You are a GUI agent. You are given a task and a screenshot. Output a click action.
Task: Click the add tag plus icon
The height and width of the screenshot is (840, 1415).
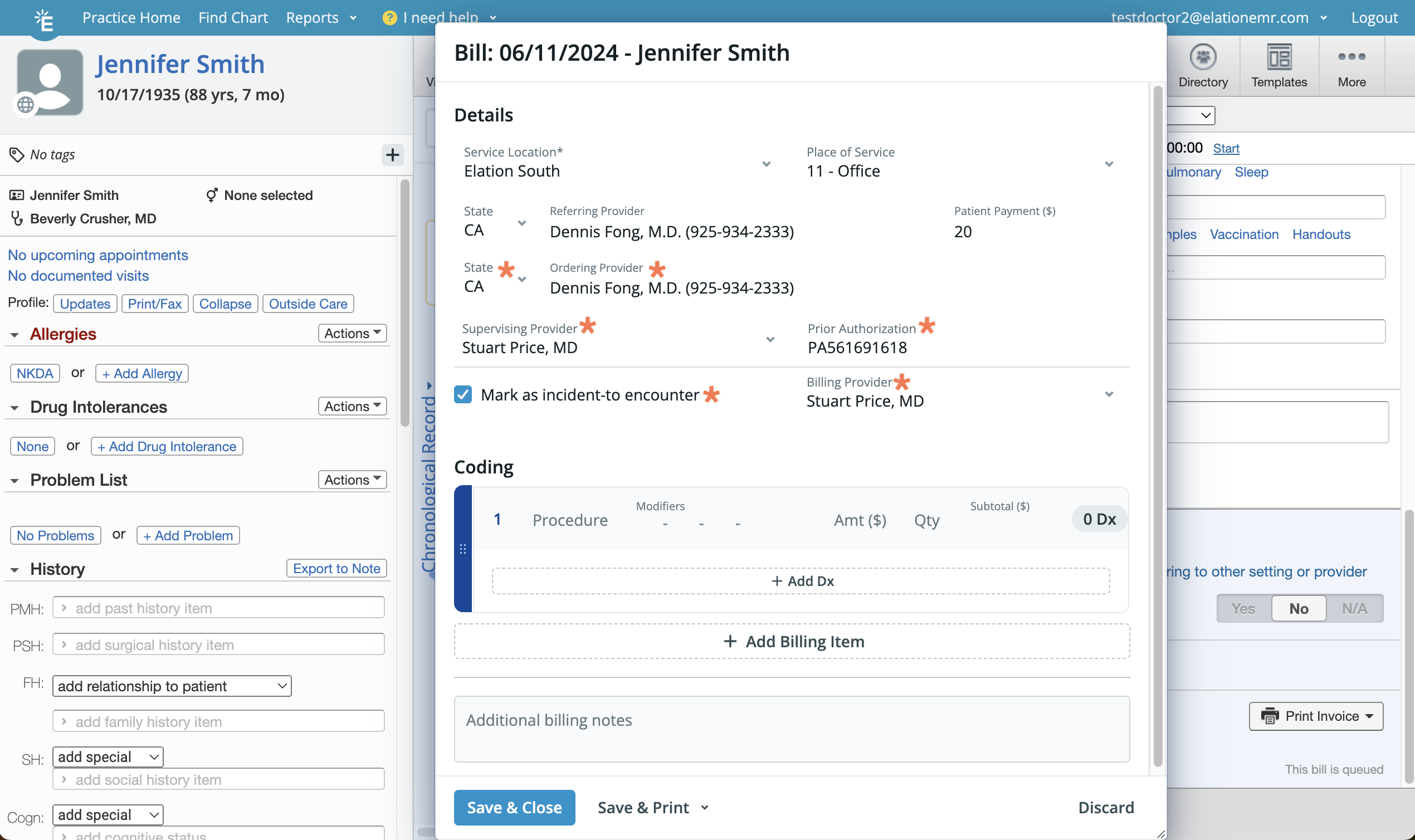pyautogui.click(x=392, y=154)
